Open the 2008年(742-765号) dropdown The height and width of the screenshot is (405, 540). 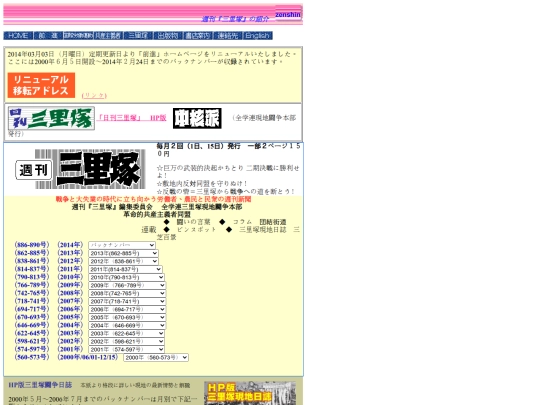click(x=127, y=293)
